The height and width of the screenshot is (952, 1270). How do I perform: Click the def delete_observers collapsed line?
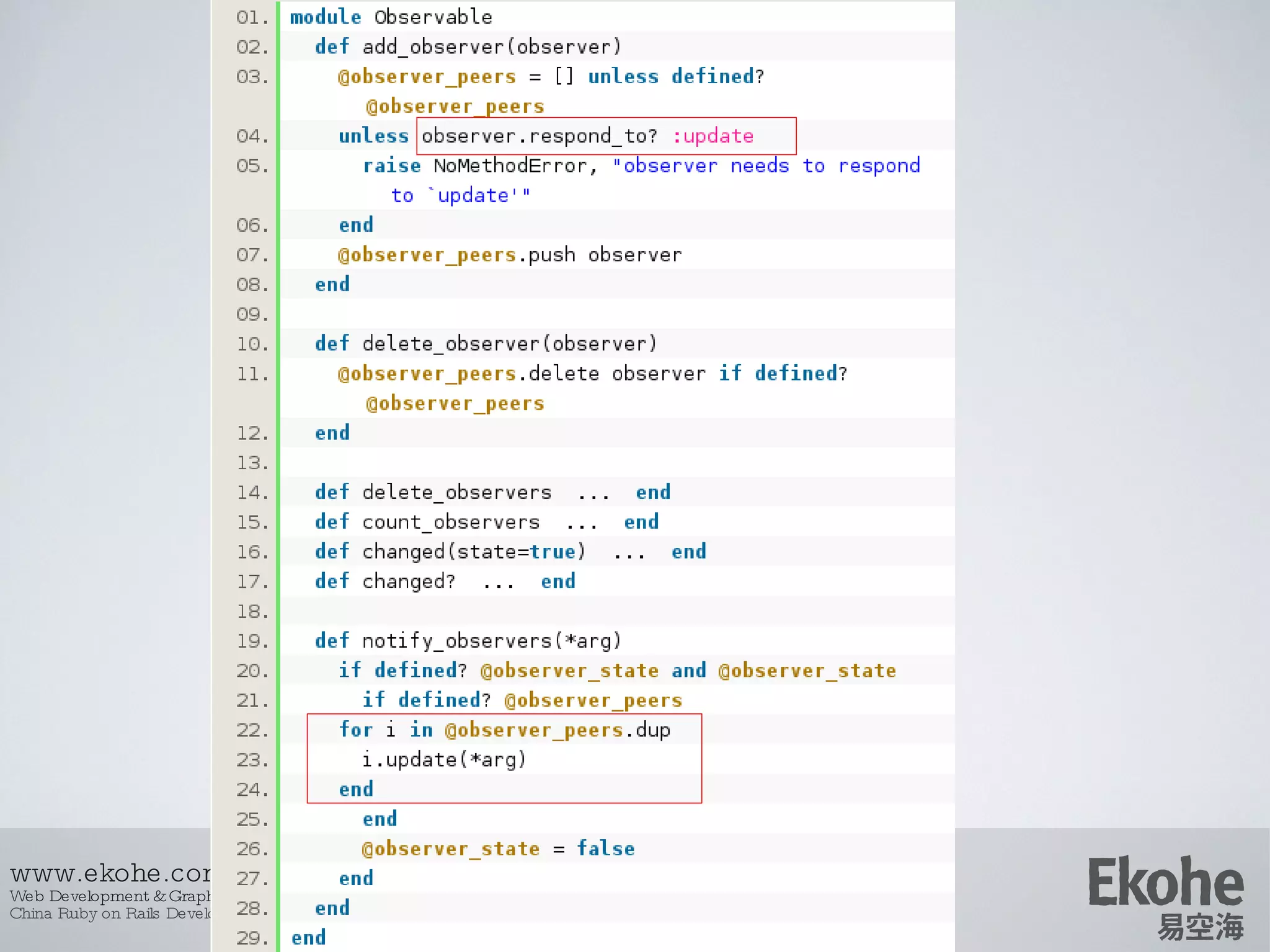point(492,492)
